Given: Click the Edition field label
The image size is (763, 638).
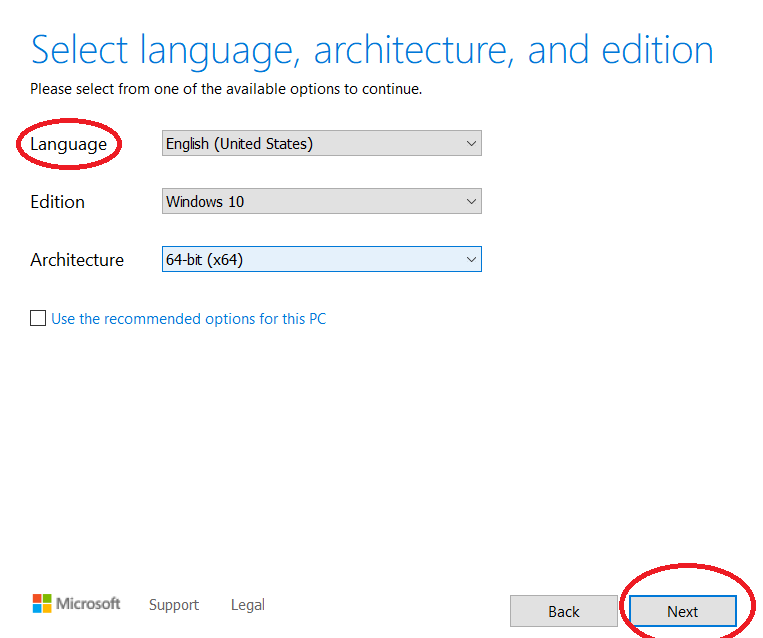Looking at the screenshot, I should coord(57,202).
